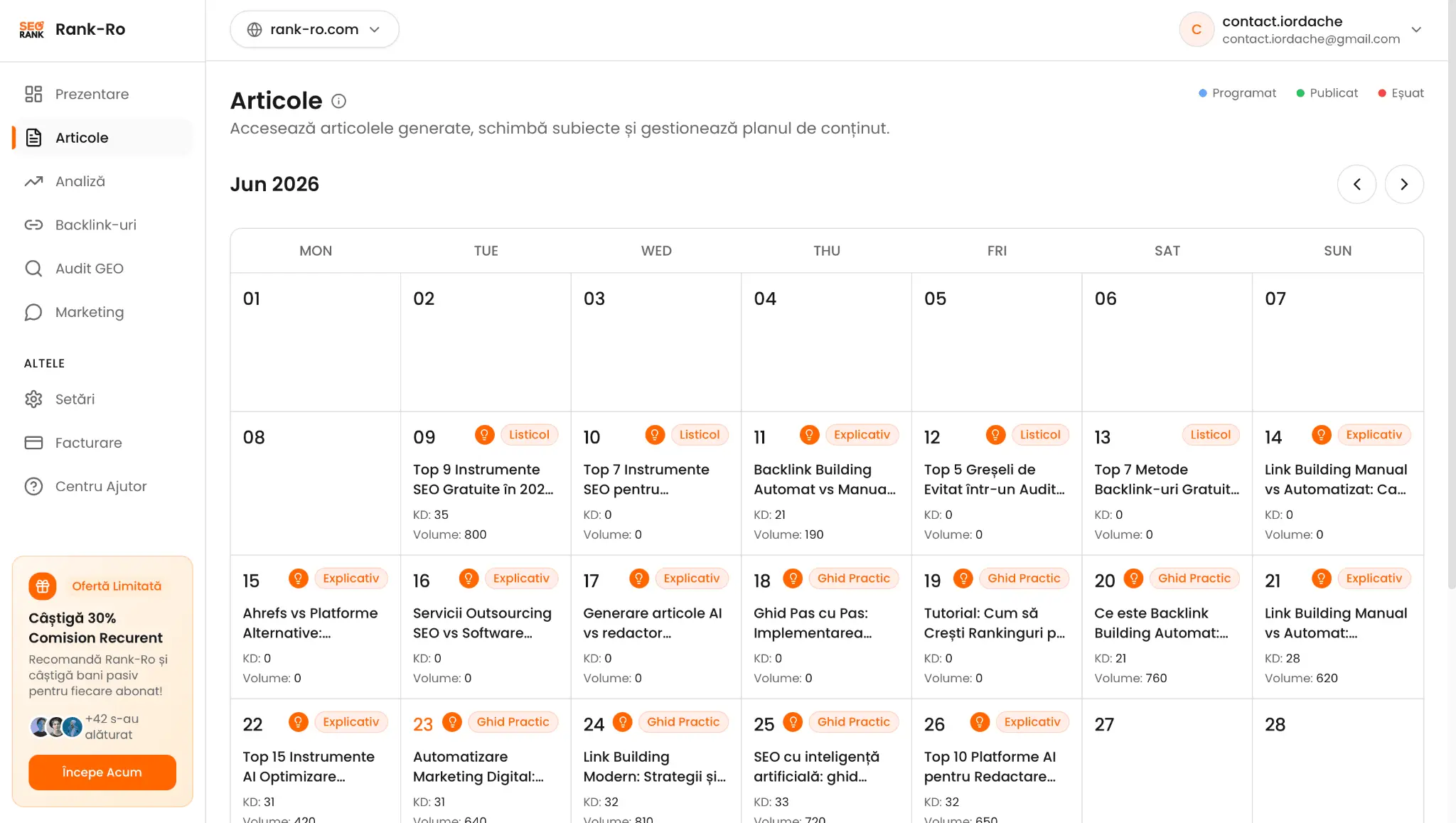Click the Începe Acum button
Image resolution: width=1456 pixels, height=823 pixels.
pyautogui.click(x=102, y=773)
